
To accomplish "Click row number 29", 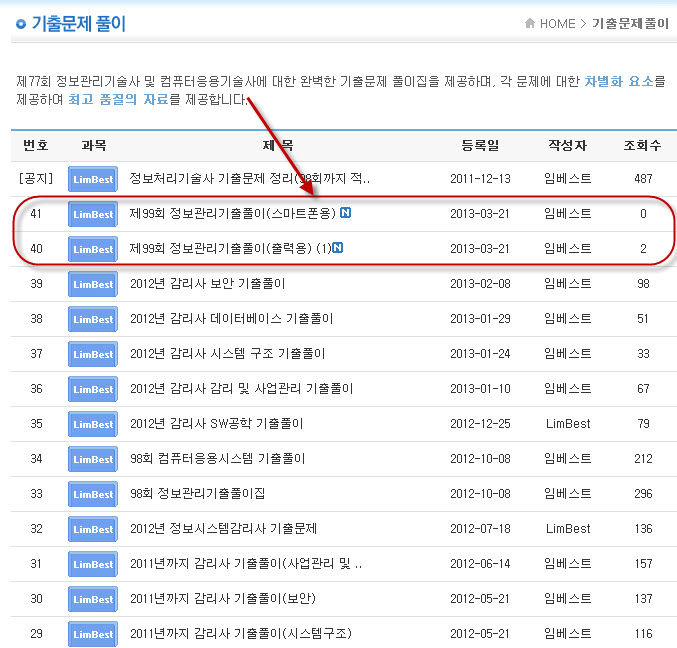I will click(x=36, y=633).
